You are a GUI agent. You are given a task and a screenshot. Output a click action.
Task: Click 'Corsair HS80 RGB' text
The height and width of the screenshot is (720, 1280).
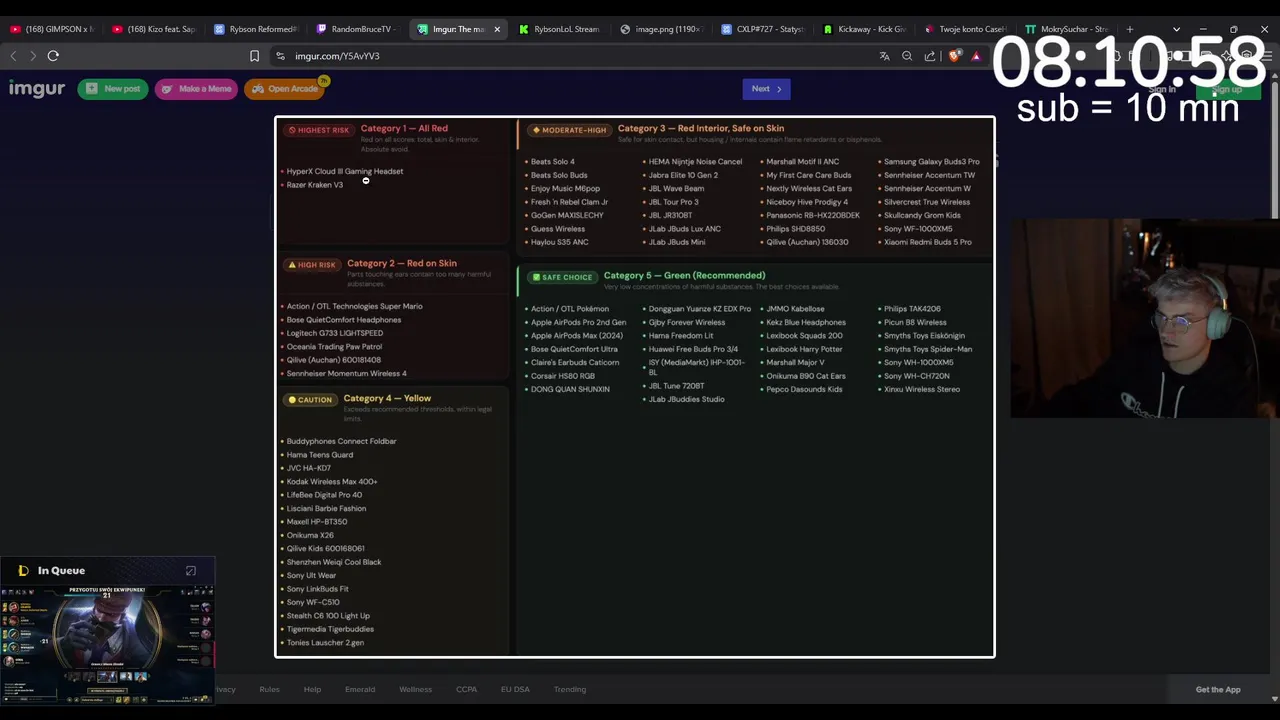[x=563, y=376]
